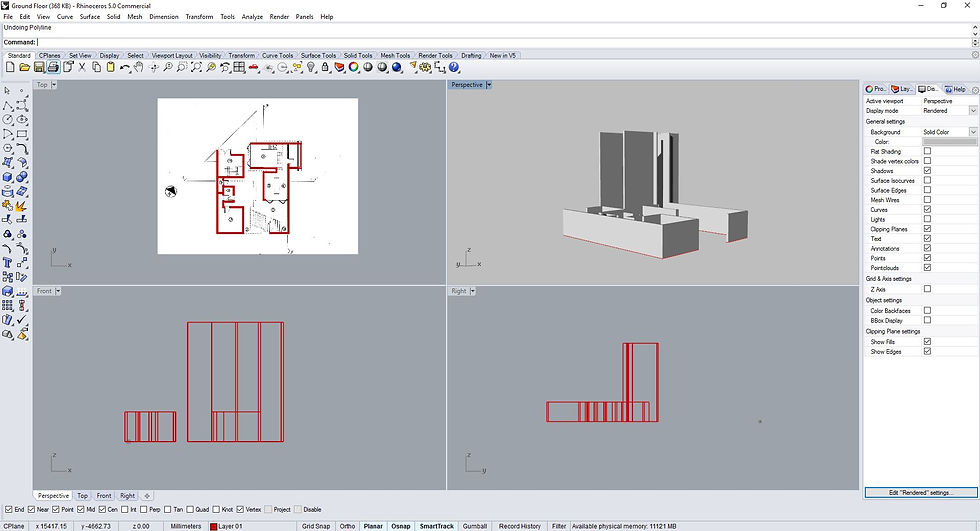
Task: Select the Boolean Union spheres tool
Action: (22, 177)
